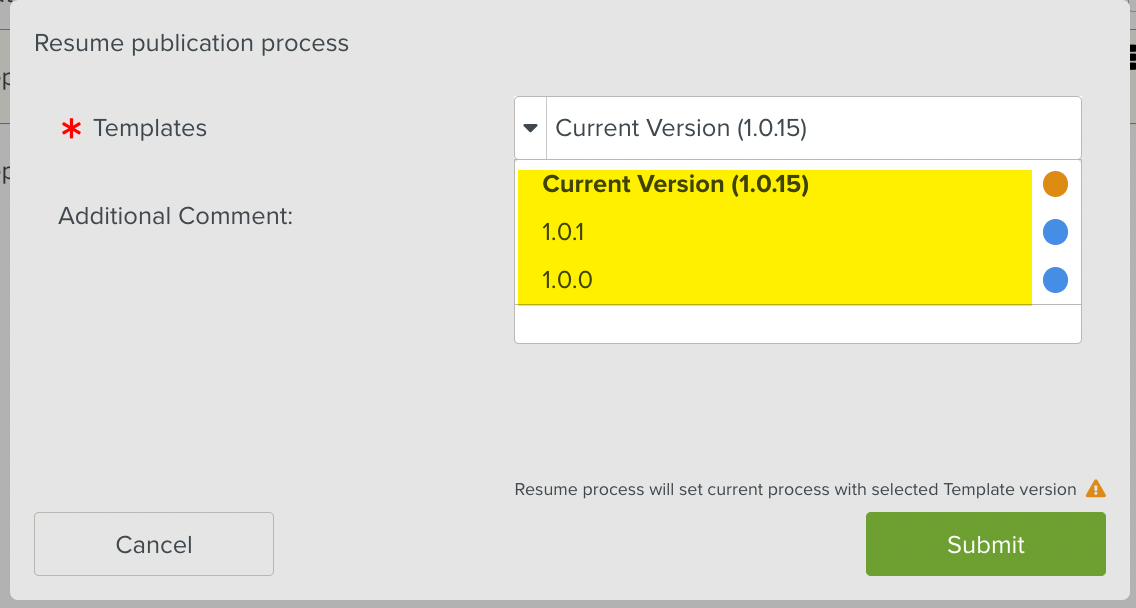Click the blue dot next to 1.0.1
The width and height of the screenshot is (1136, 608).
coord(1055,232)
